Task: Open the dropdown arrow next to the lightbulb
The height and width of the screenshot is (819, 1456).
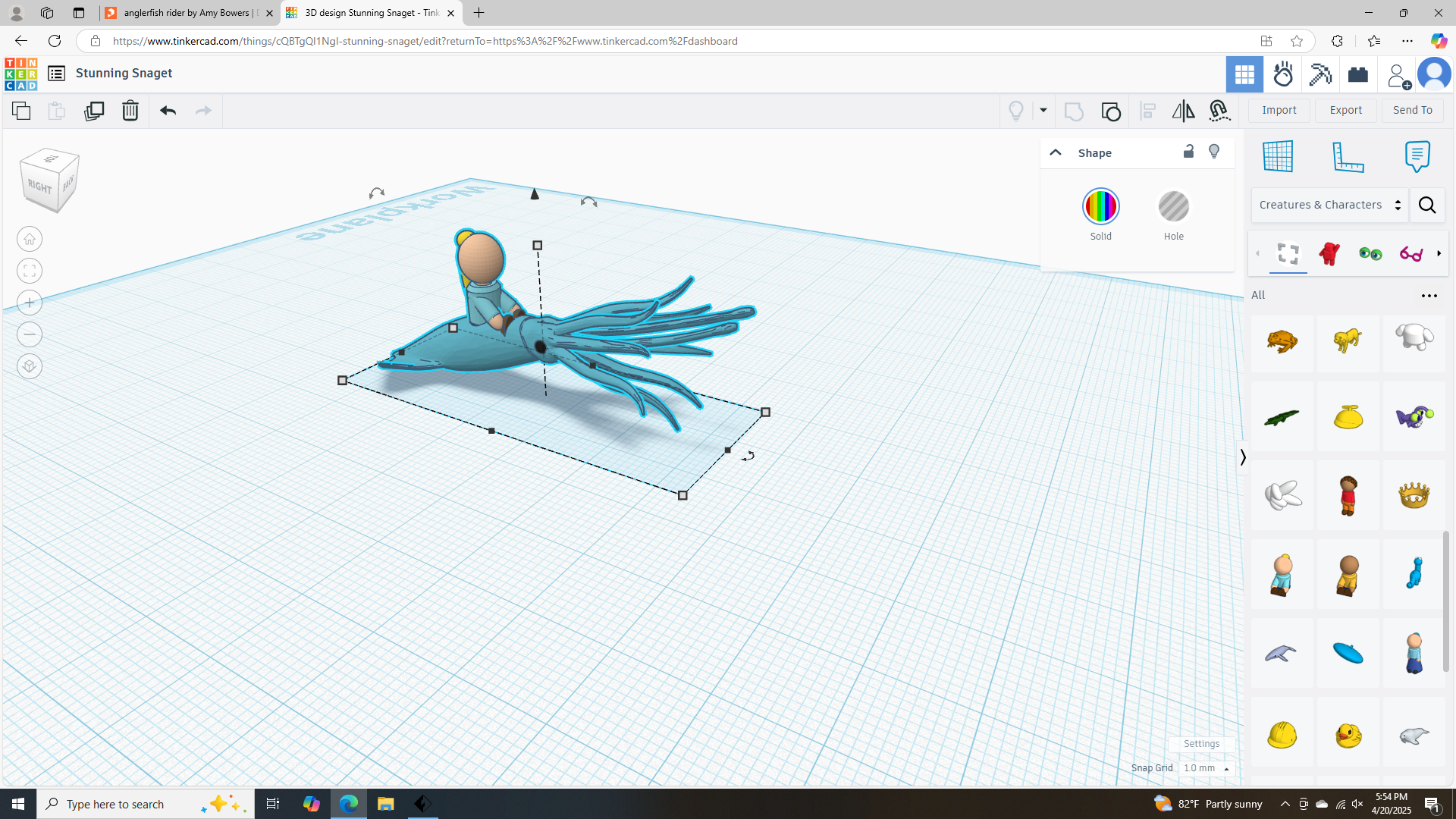Action: click(1043, 111)
